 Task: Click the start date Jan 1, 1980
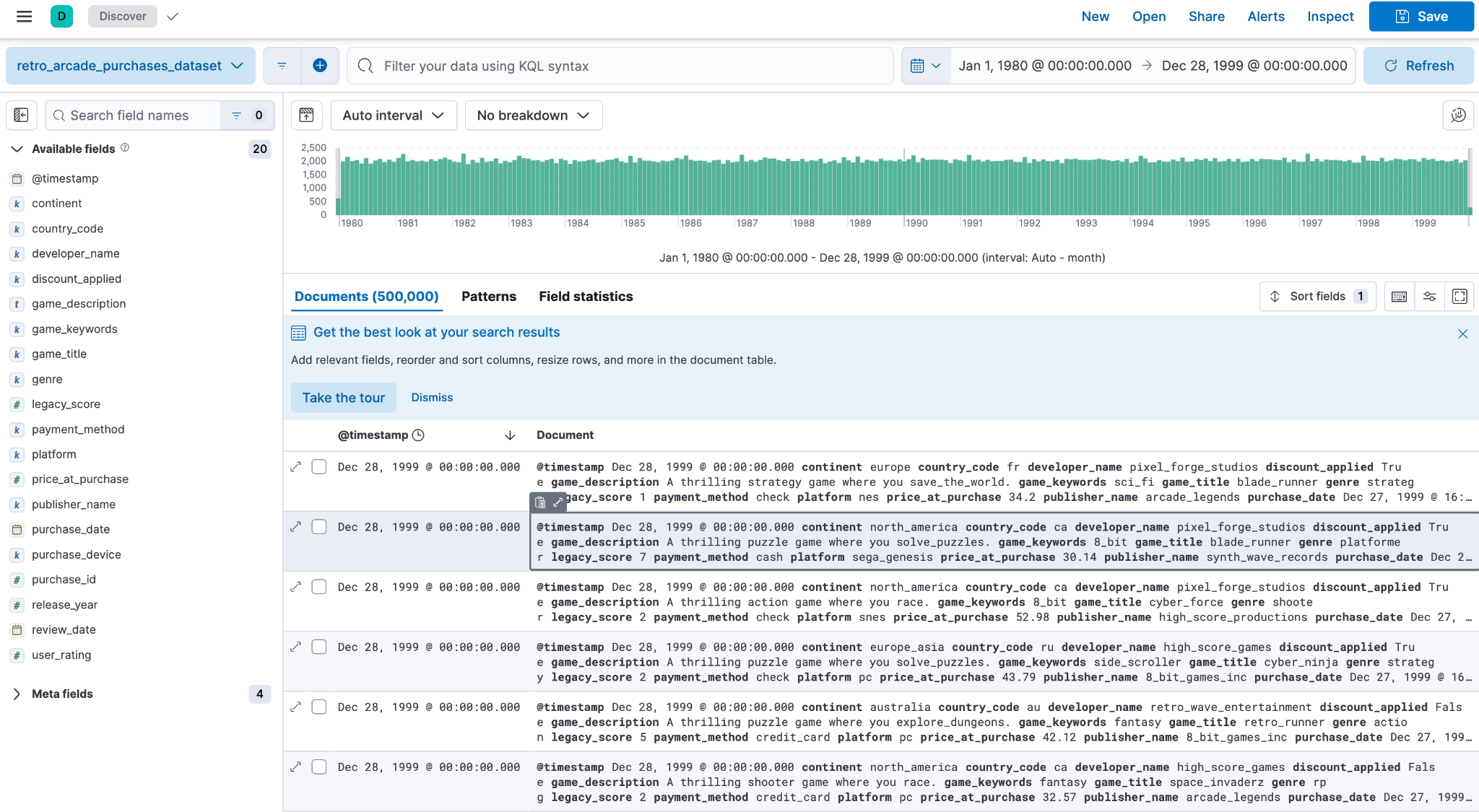pos(1045,66)
